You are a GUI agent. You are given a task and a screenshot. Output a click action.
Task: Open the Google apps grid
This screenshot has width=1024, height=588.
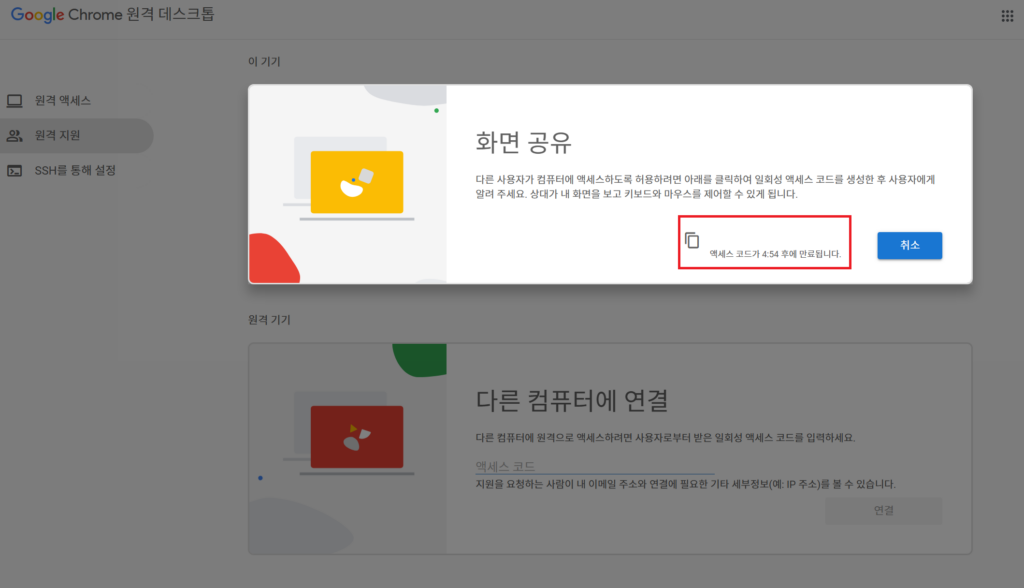pos(1006,16)
